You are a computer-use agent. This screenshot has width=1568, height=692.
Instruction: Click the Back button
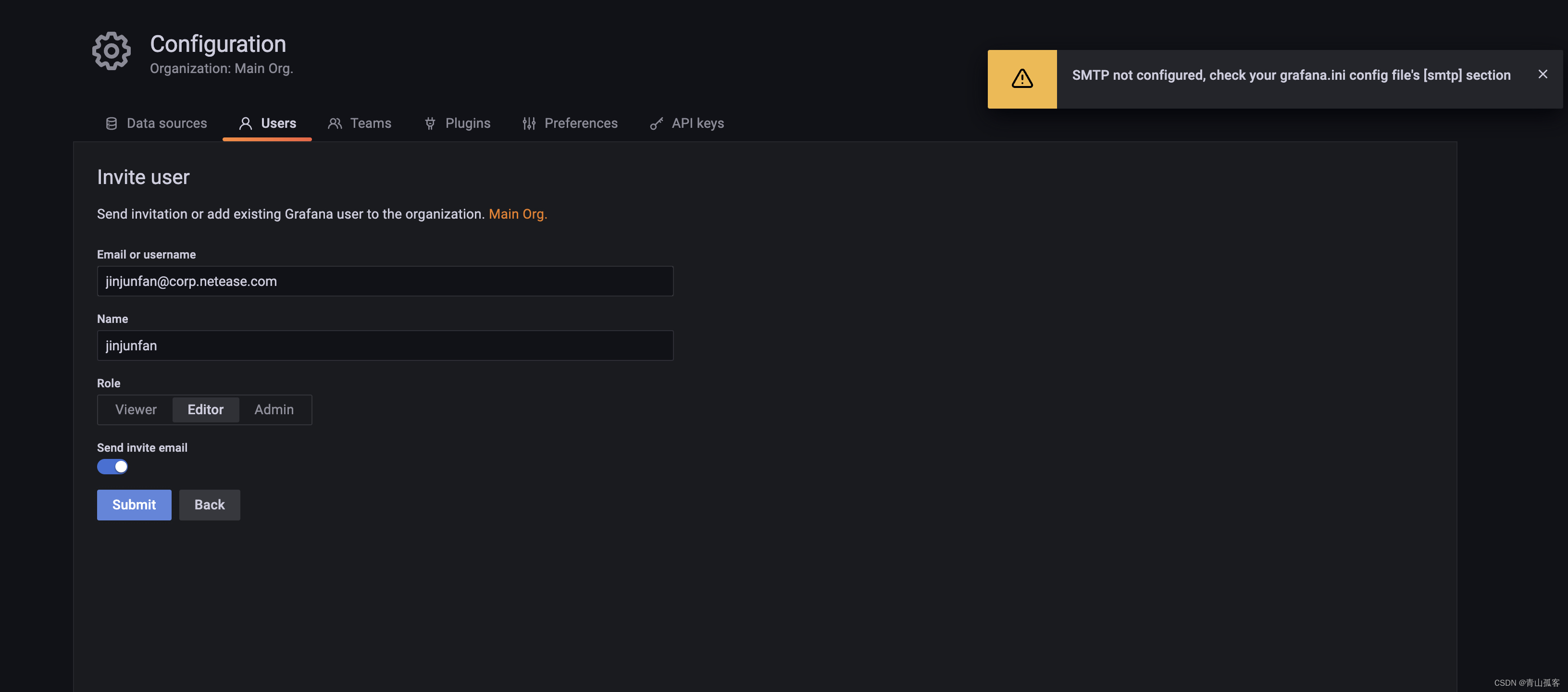(210, 505)
